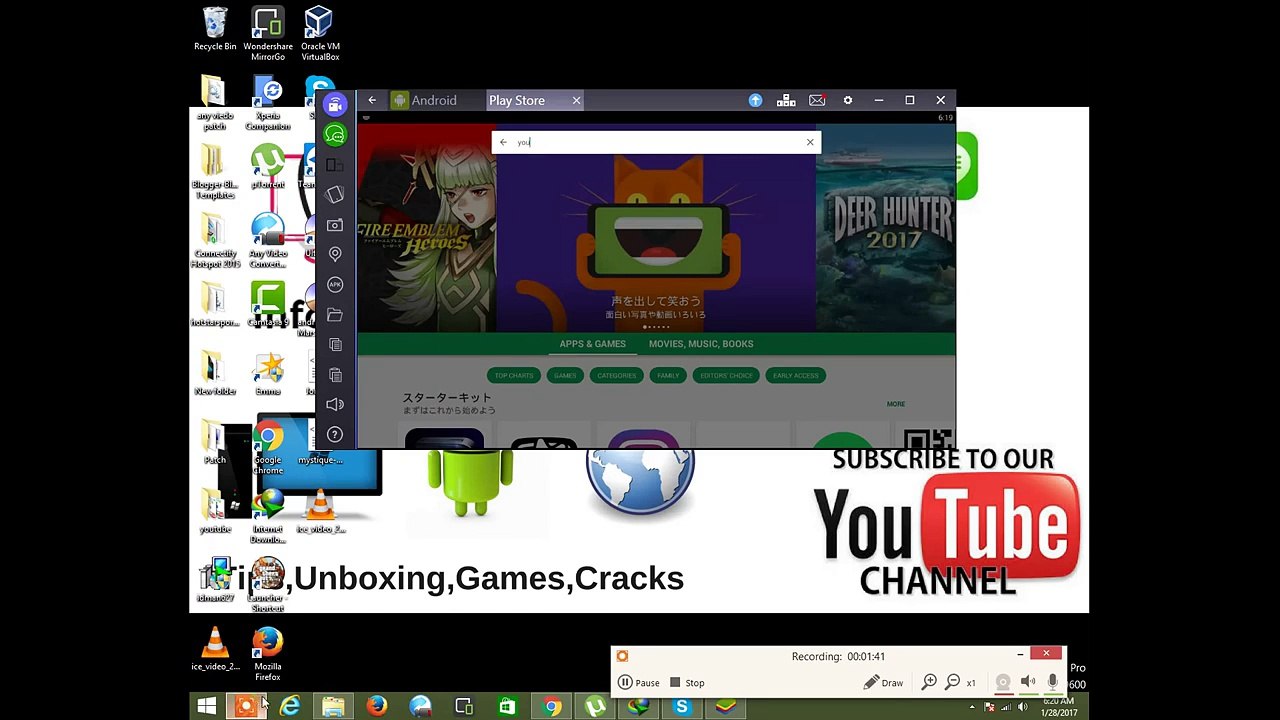The image size is (1280, 720).
Task: Click the MORE link in starter kit
Action: (896, 404)
